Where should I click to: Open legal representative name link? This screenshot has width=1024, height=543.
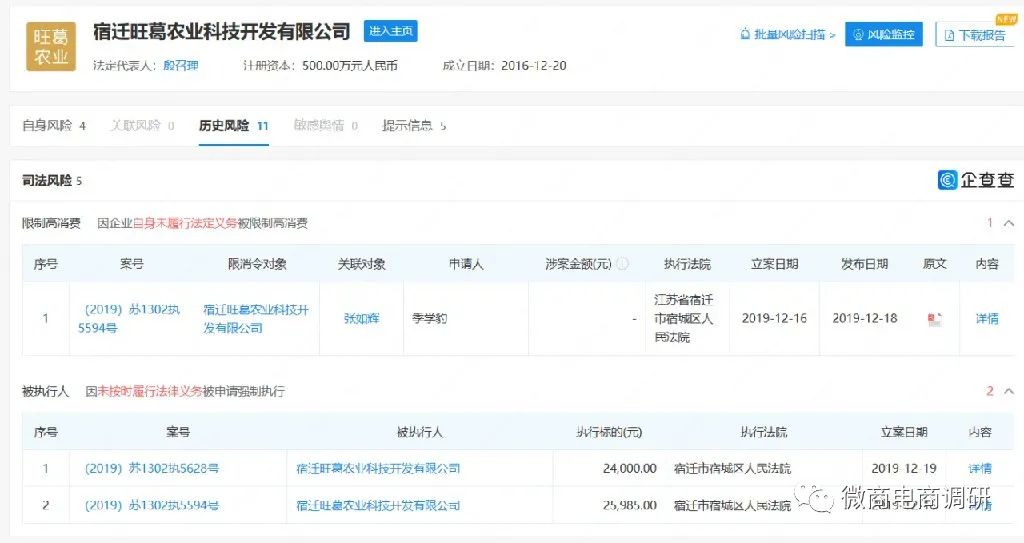pyautogui.click(x=179, y=66)
